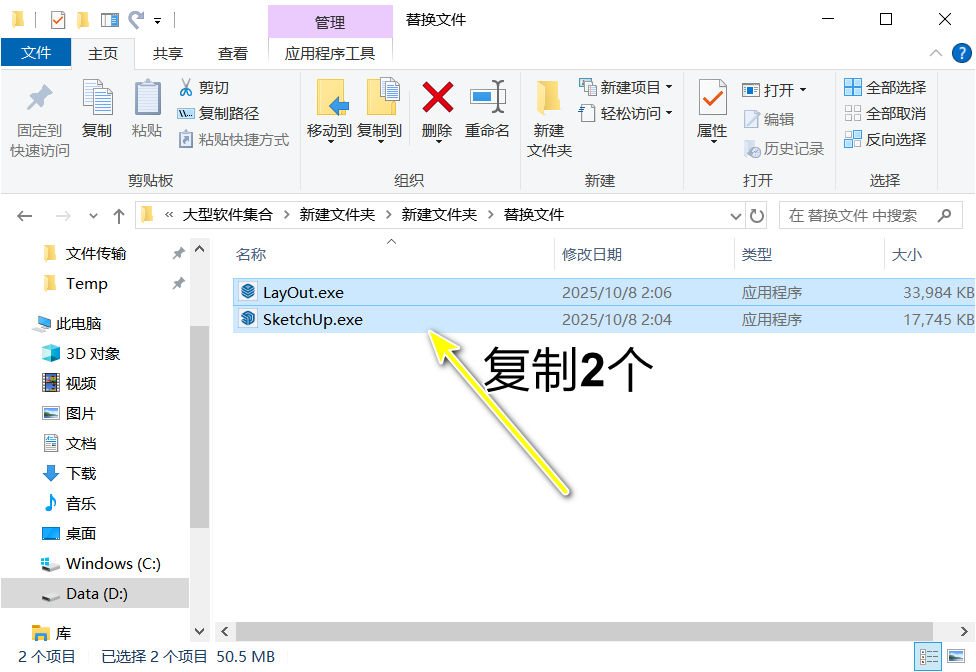
Task: Open the recent locations dropdown arrow
Action: tap(93, 216)
